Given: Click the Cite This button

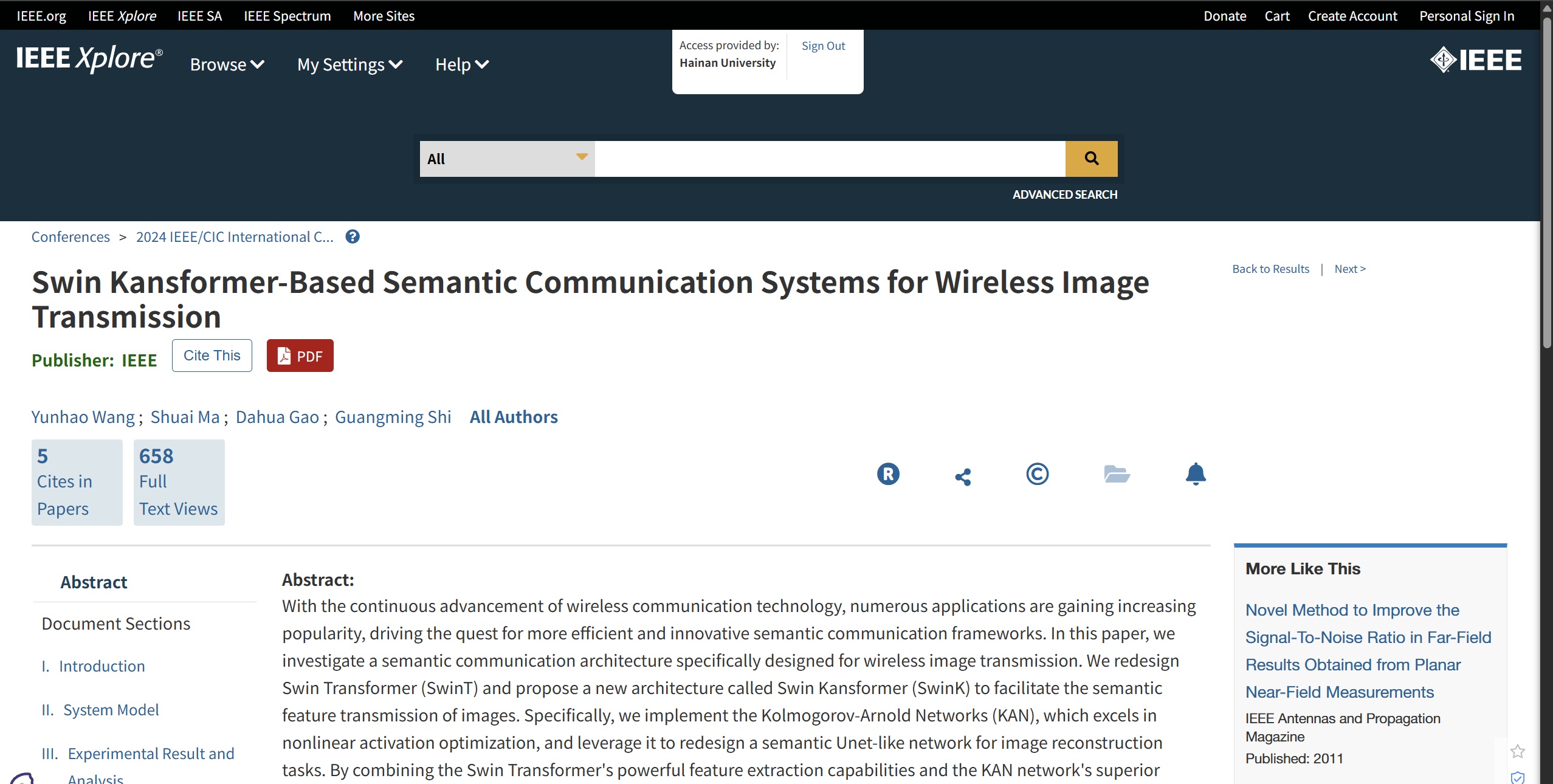Looking at the screenshot, I should tap(212, 356).
